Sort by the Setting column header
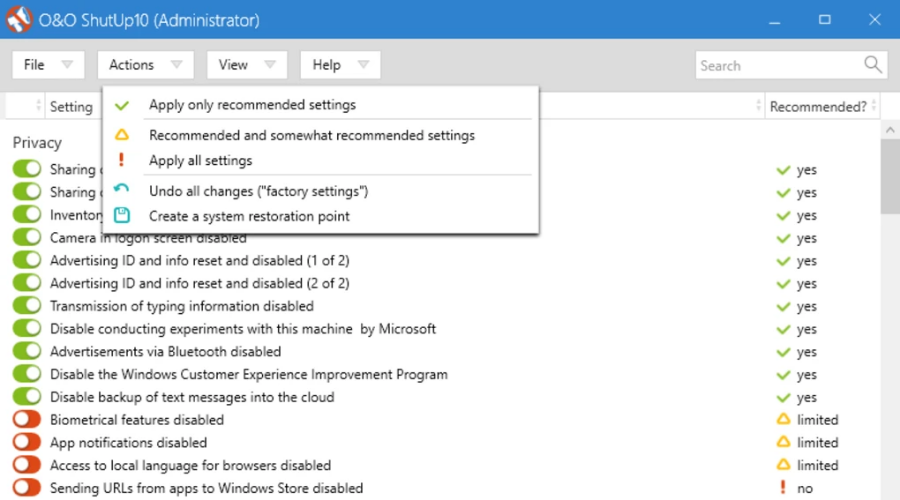Viewport: 900px width, 500px height. click(x=71, y=107)
